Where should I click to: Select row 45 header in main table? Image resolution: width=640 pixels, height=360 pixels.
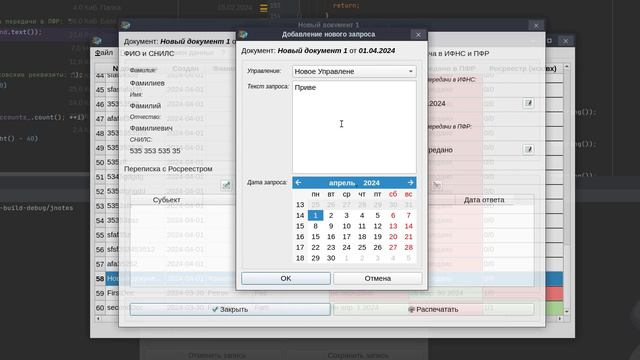[x=100, y=89]
